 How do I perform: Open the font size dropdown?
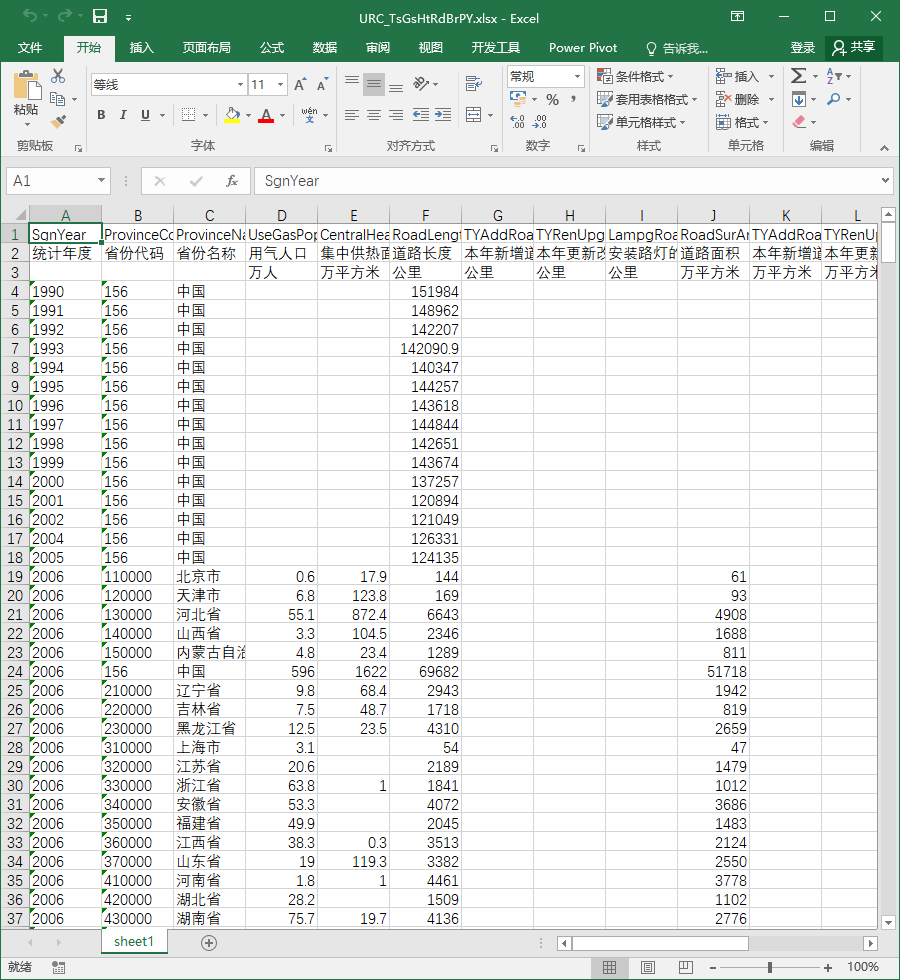click(280, 84)
